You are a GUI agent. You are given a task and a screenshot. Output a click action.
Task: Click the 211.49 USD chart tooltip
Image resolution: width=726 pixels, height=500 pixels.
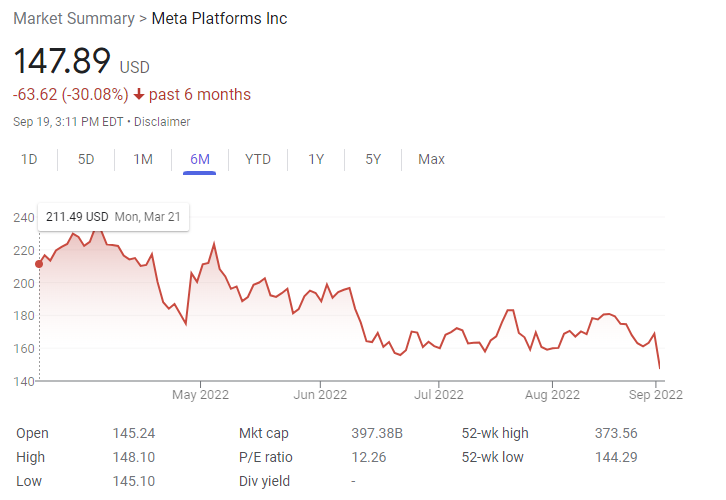[112, 216]
